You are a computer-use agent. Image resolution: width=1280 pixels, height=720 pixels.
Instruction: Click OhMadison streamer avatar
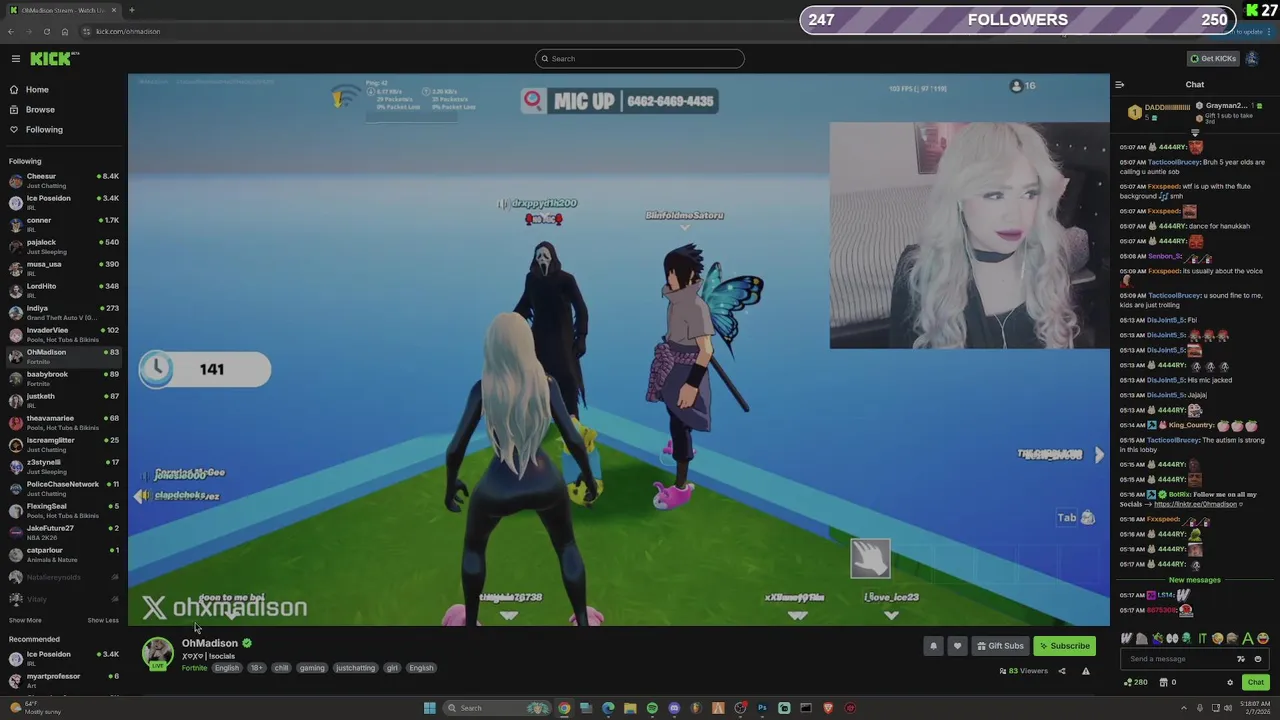pyautogui.click(x=157, y=653)
